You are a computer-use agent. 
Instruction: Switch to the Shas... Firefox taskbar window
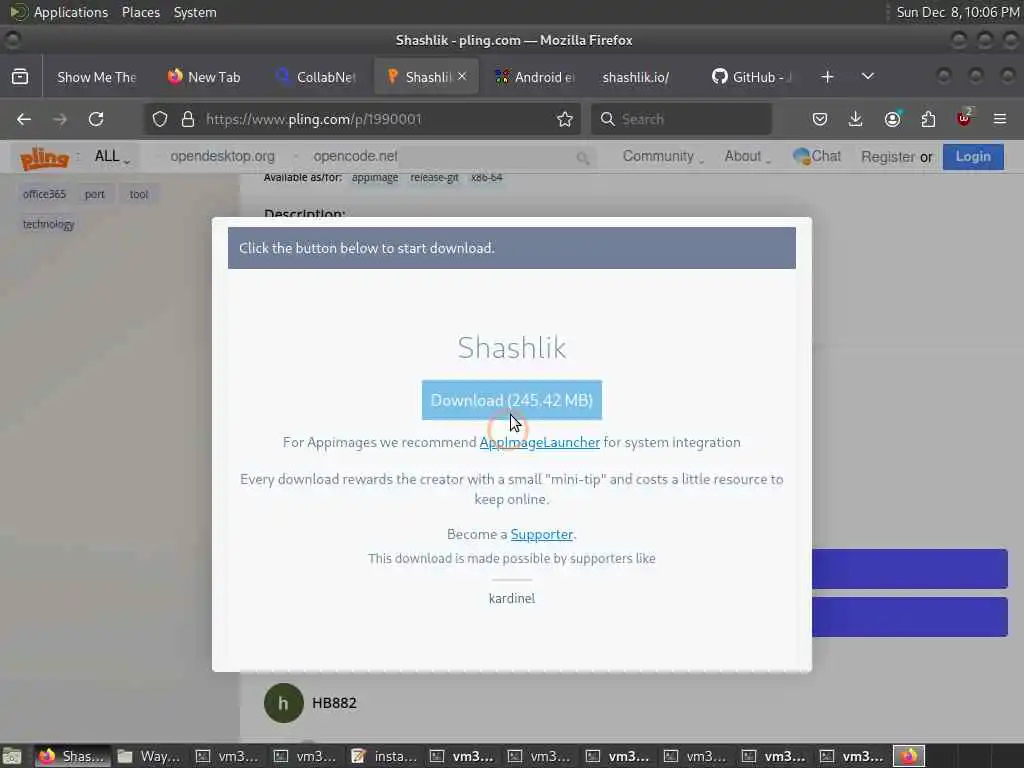72,756
